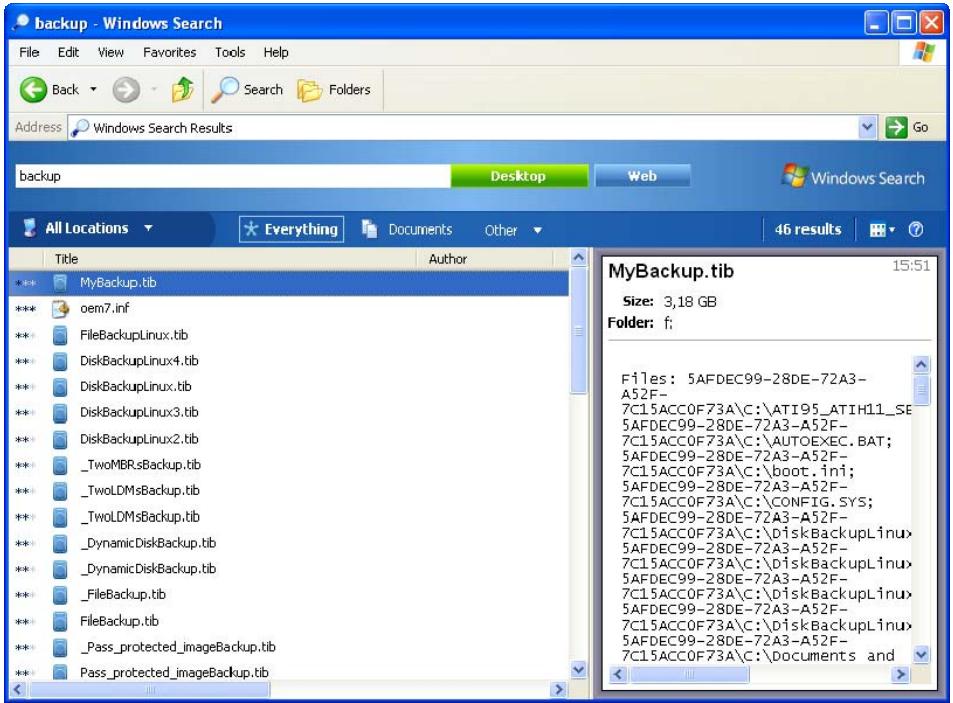This screenshot has height=703, width=953.
Task: Click the oem7.inf file icon
Action: click(60, 309)
